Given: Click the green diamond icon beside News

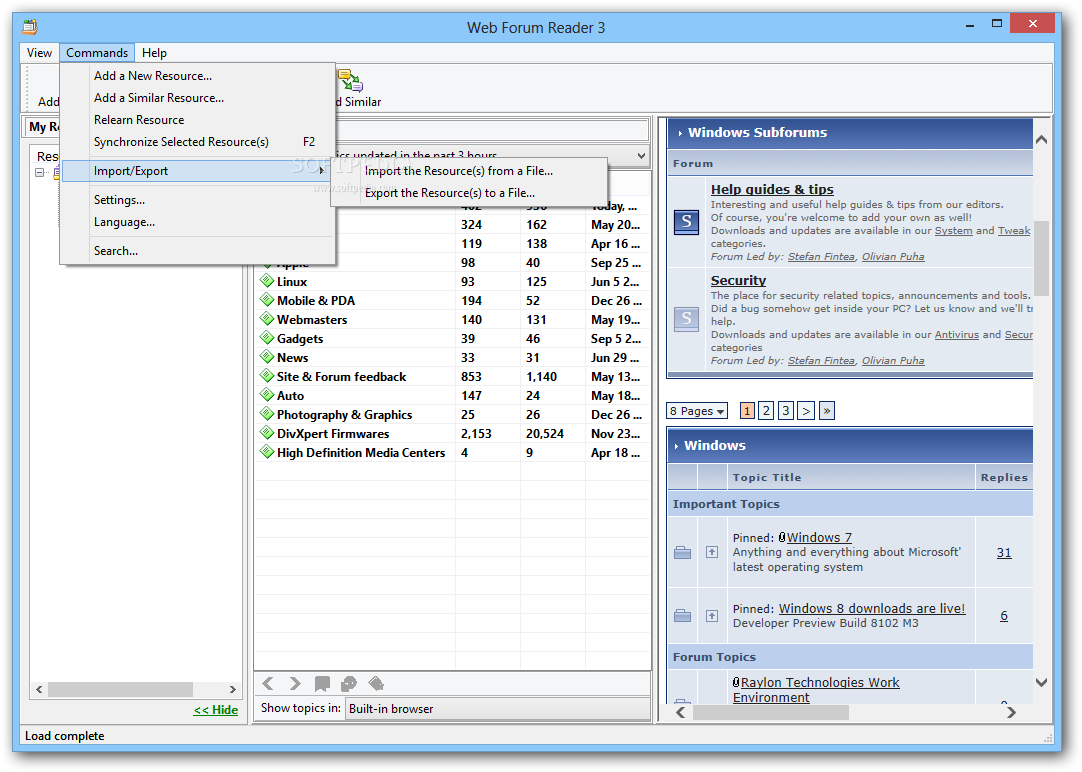Looking at the screenshot, I should pos(266,357).
